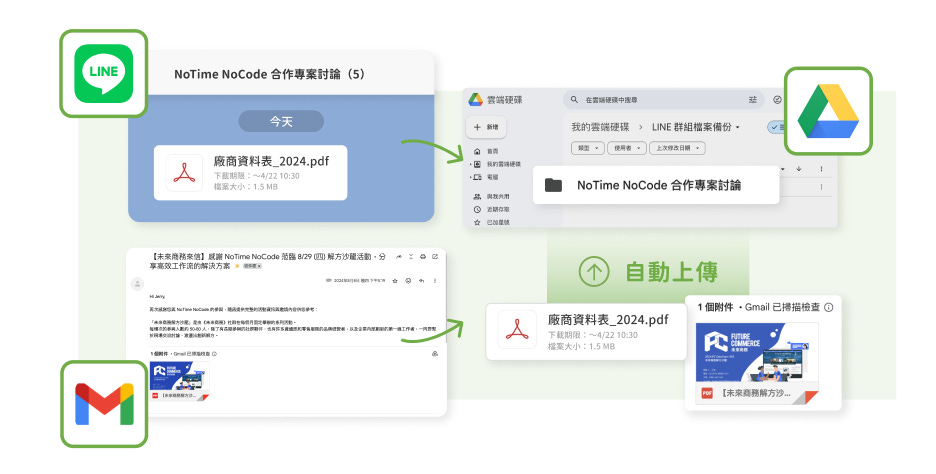This screenshot has width=936, height=474.
Task: Select 我的雲端硬碟 in the Drive sidebar
Action: [497, 164]
